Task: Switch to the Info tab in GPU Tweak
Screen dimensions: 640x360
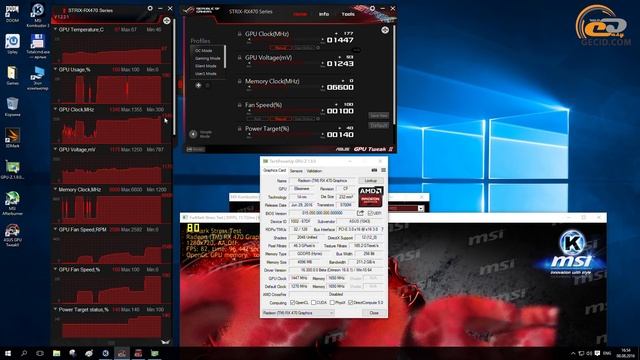Action: click(324, 14)
